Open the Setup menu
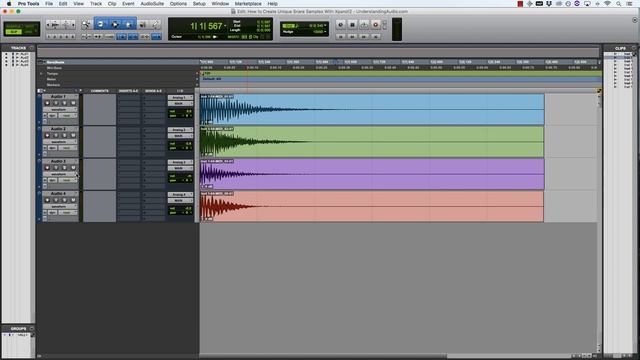The width and height of the screenshot is (640, 360). pos(199,4)
